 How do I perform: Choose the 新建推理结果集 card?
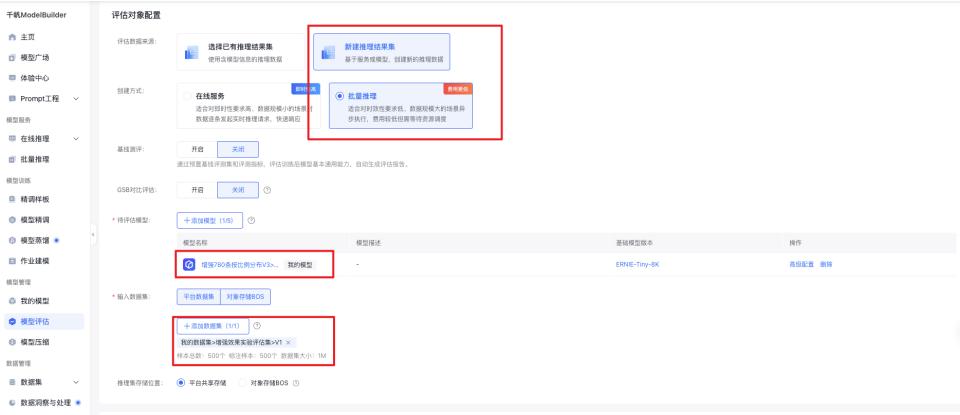point(381,52)
